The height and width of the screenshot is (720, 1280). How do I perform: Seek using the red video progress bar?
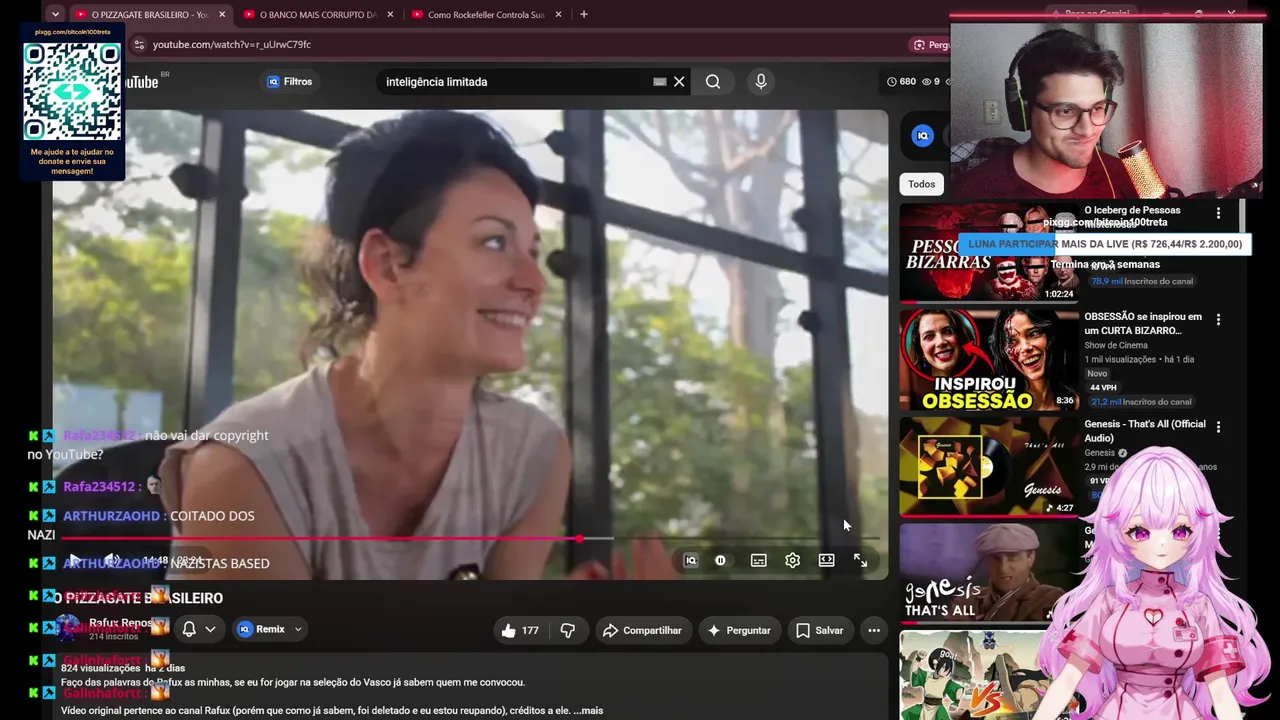click(470, 539)
